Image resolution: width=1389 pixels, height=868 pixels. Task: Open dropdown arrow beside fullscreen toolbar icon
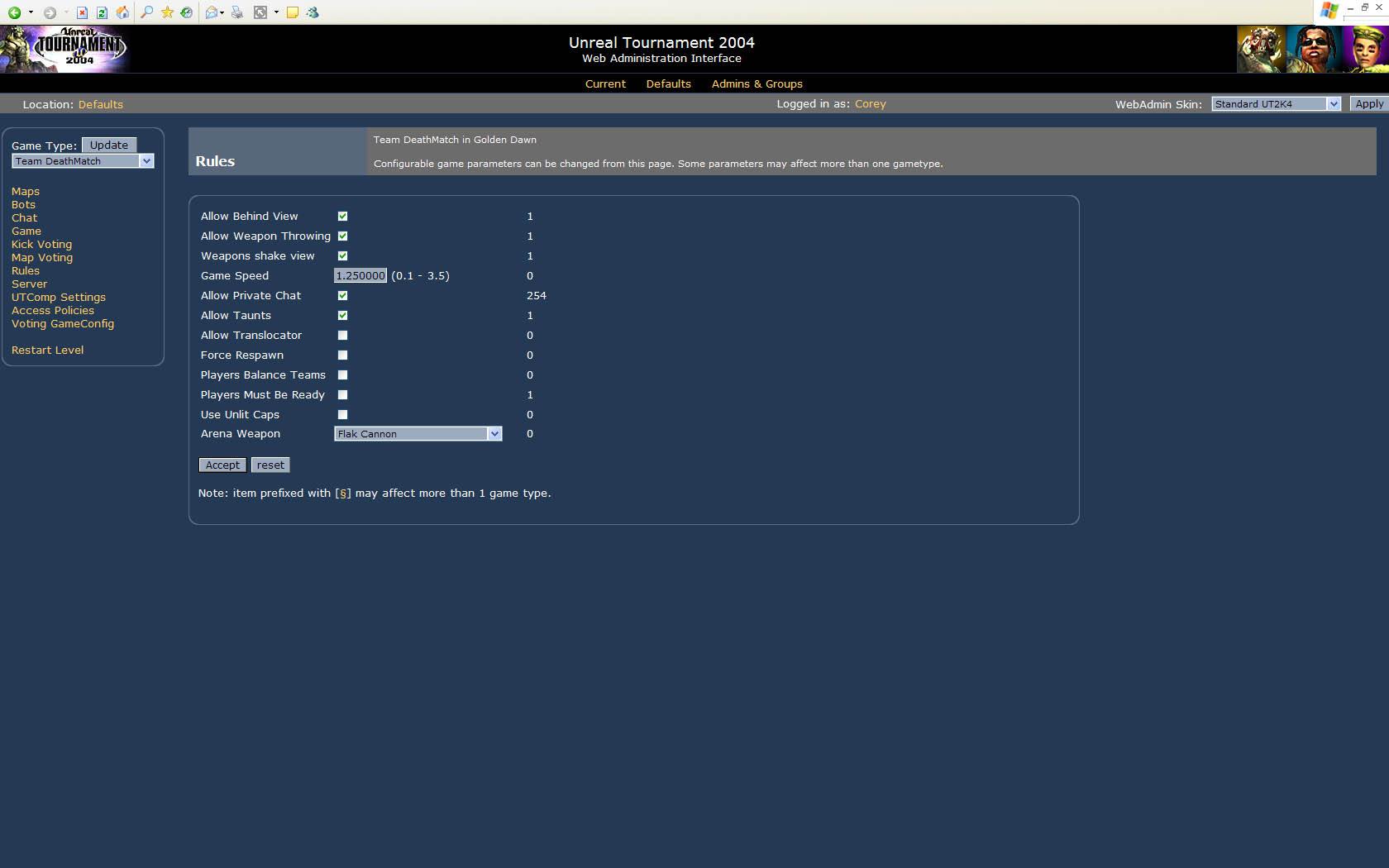click(276, 12)
